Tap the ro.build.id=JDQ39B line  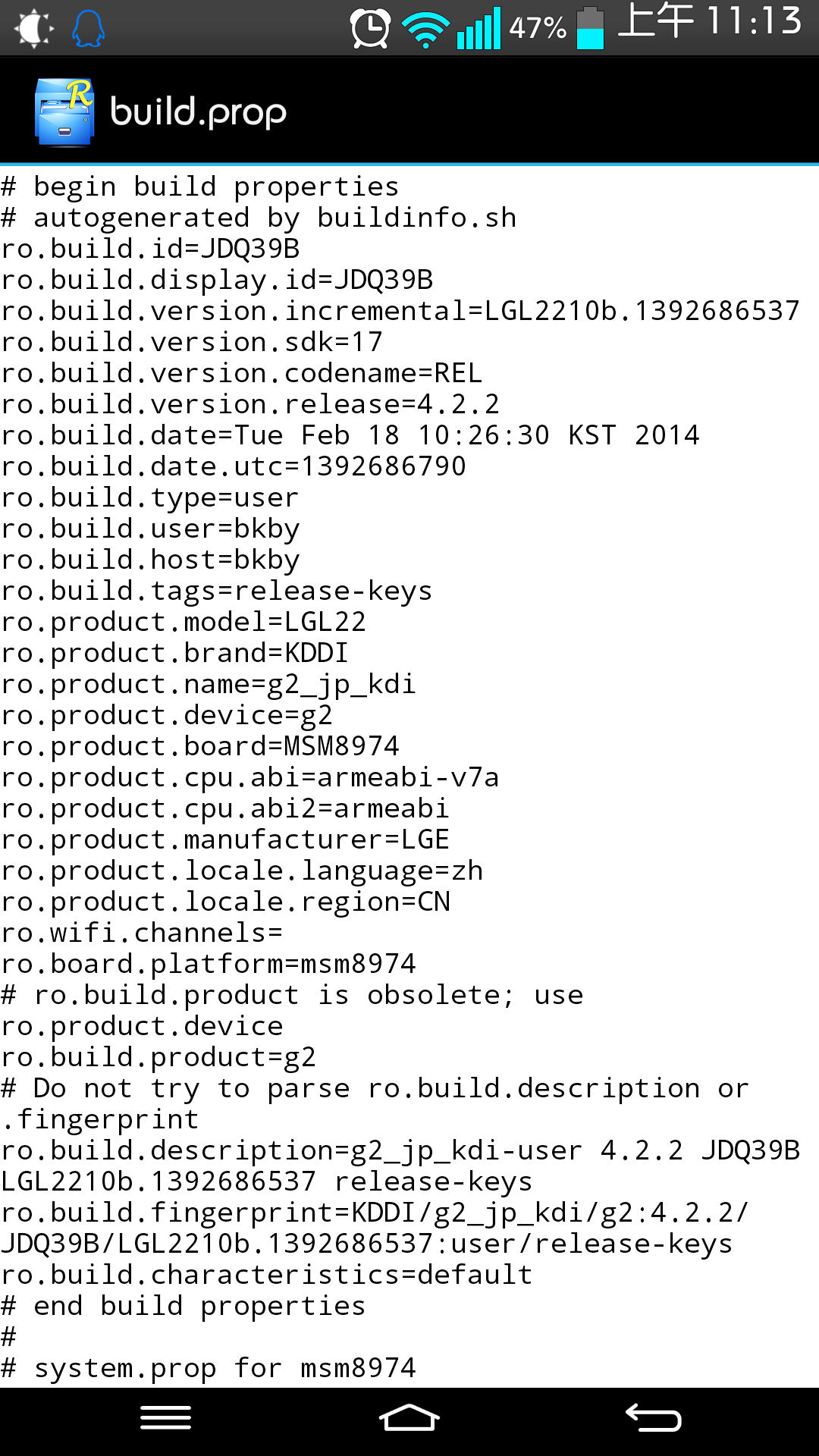pyautogui.click(x=150, y=249)
